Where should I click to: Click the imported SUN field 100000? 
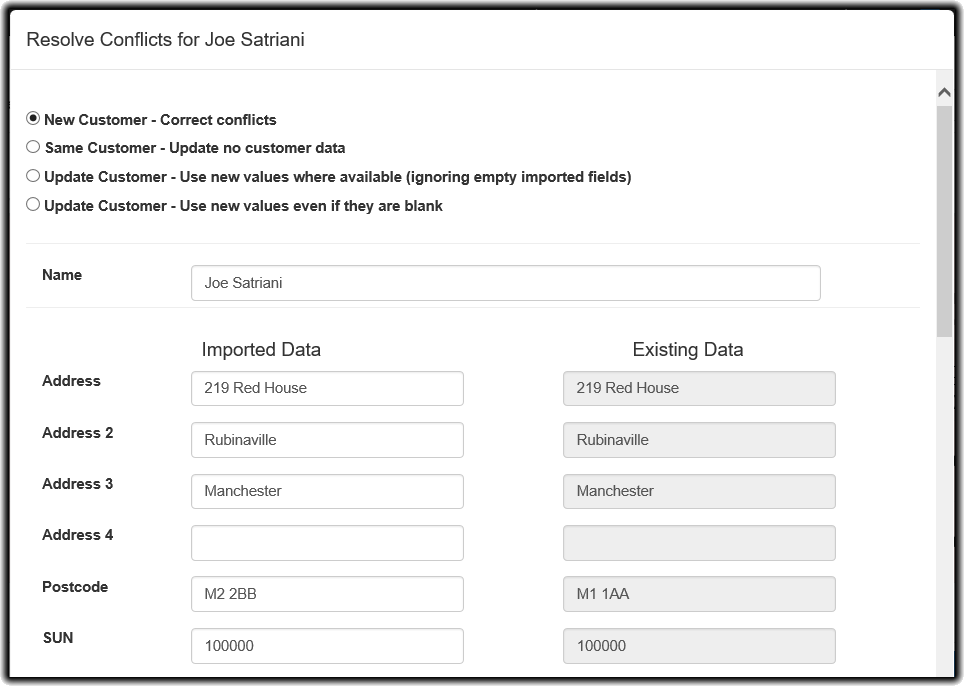327,646
